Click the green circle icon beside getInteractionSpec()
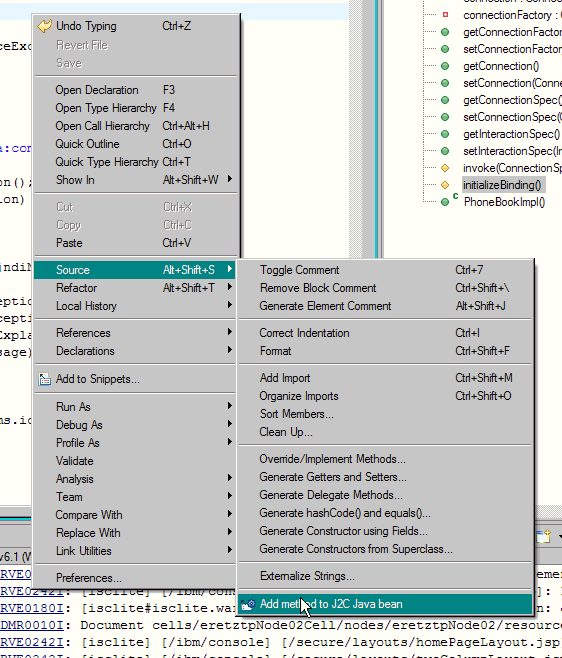Image resolution: width=562 pixels, height=658 pixels. pos(445,134)
